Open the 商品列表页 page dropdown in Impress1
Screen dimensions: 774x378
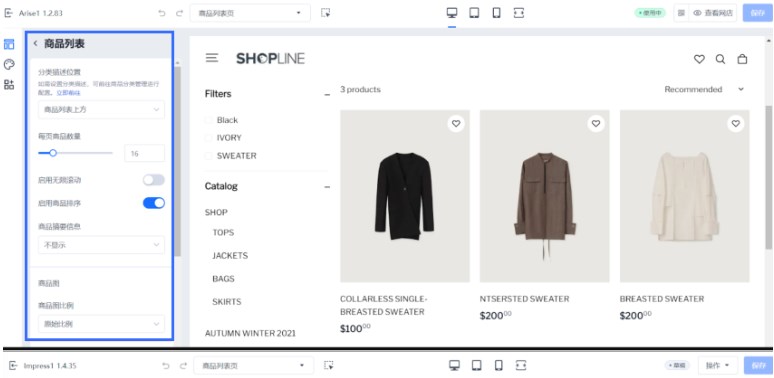click(x=254, y=366)
